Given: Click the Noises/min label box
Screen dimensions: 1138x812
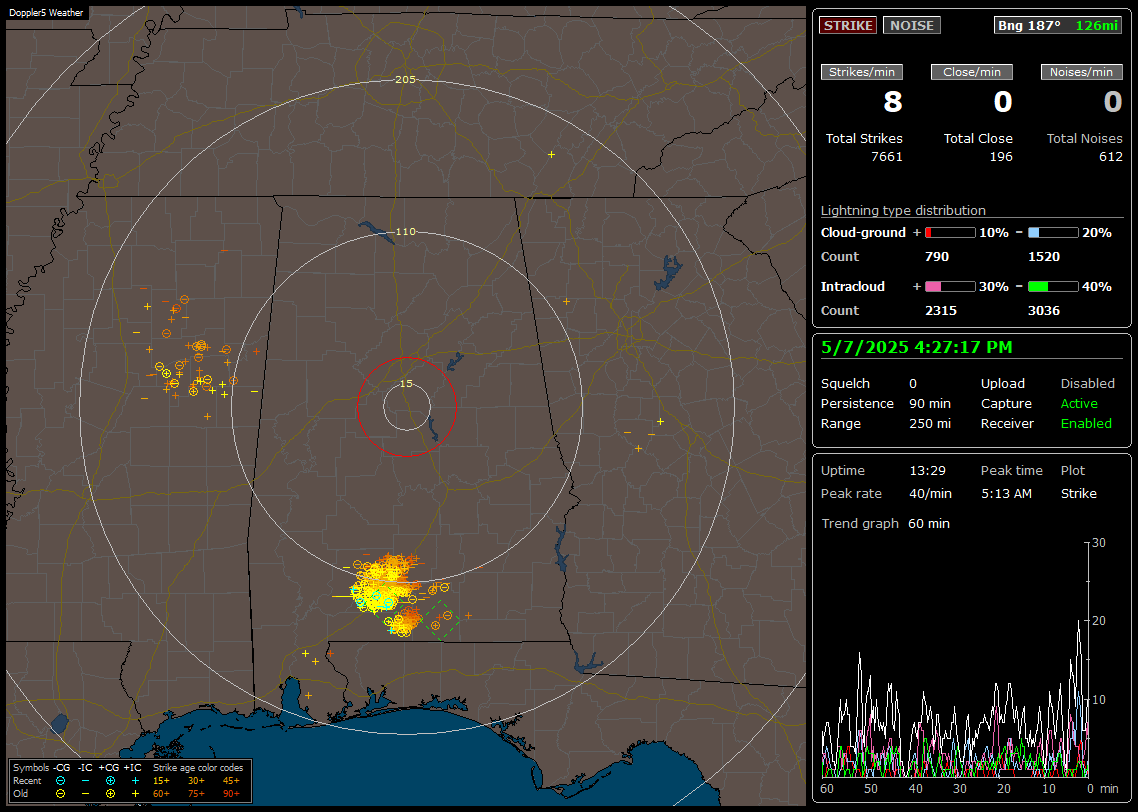Looking at the screenshot, I should [1081, 72].
